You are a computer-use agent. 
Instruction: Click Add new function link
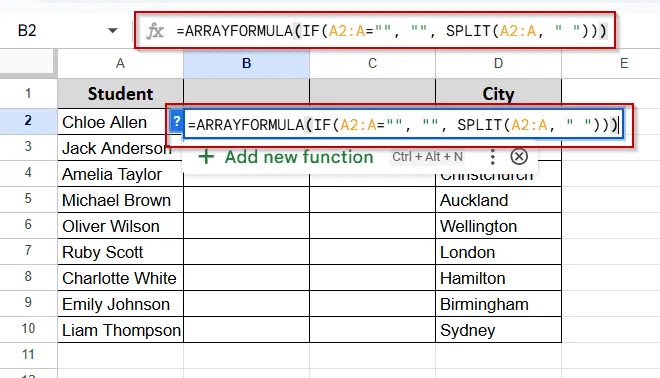point(299,157)
